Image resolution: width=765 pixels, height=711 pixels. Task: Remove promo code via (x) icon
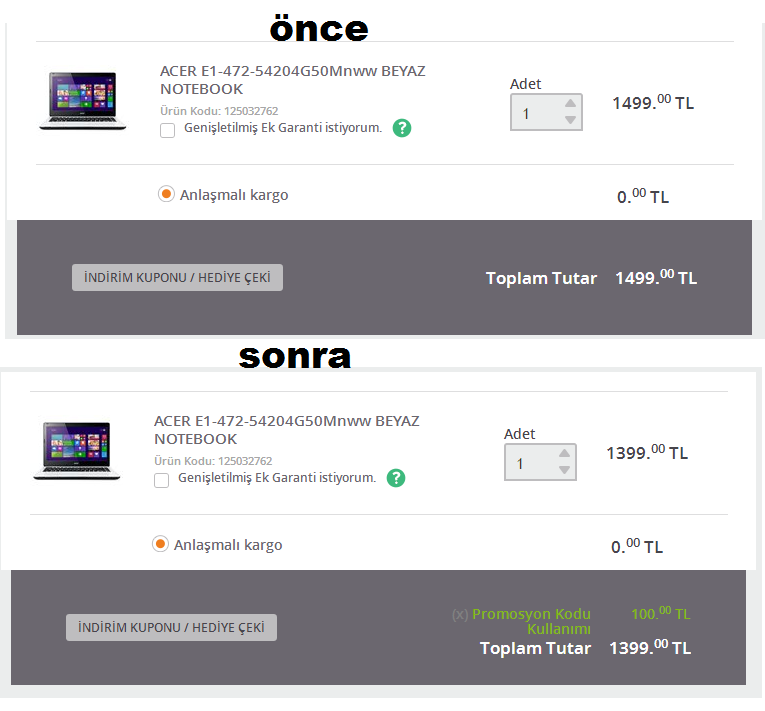point(460,614)
